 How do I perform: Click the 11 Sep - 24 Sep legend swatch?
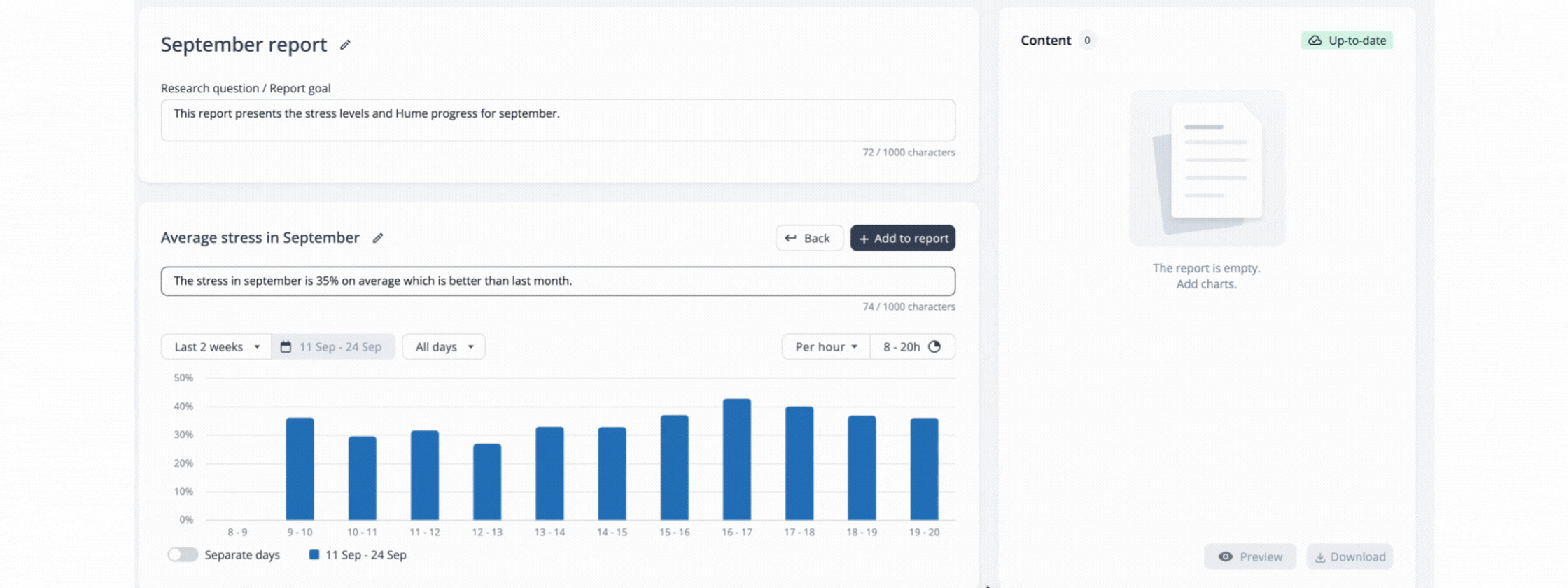pyautogui.click(x=314, y=555)
